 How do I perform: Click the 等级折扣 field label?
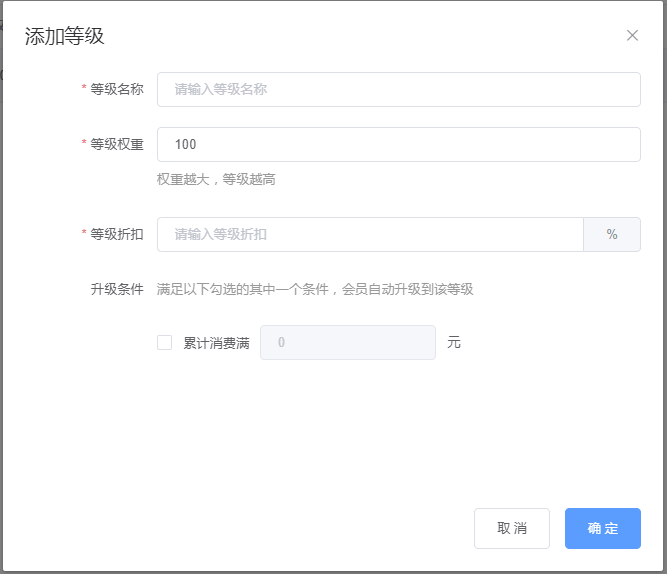117,234
